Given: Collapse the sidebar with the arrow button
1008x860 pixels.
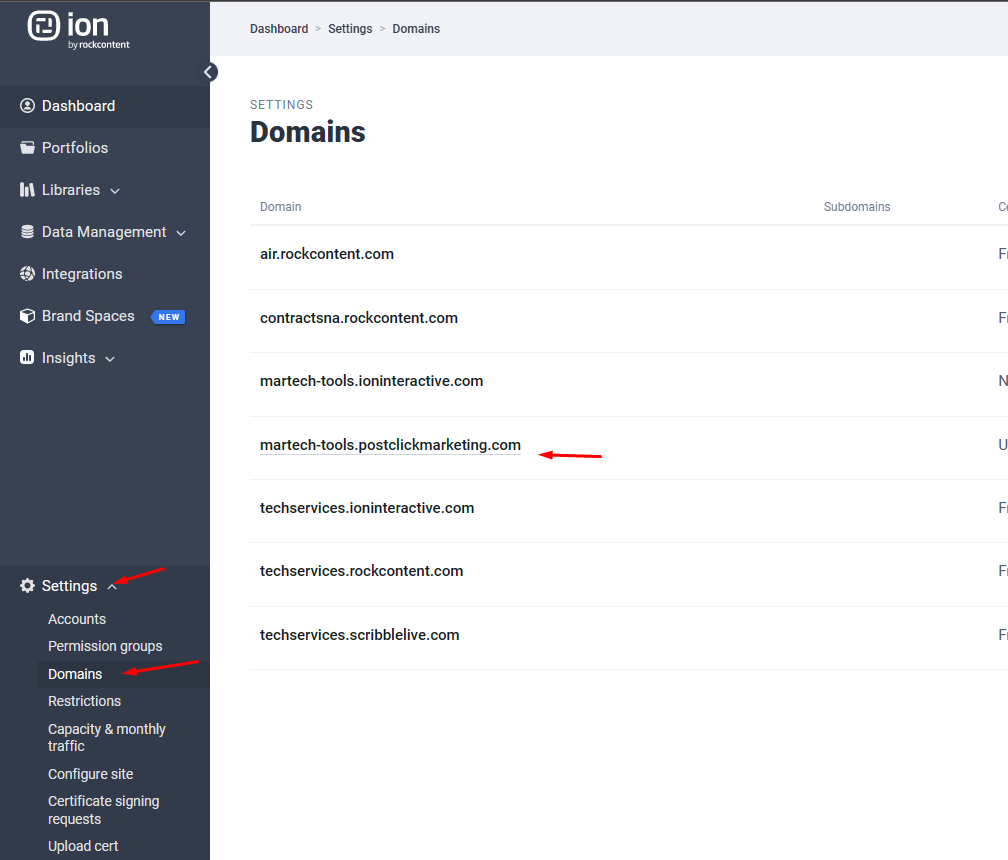Looking at the screenshot, I should tap(209, 72).
